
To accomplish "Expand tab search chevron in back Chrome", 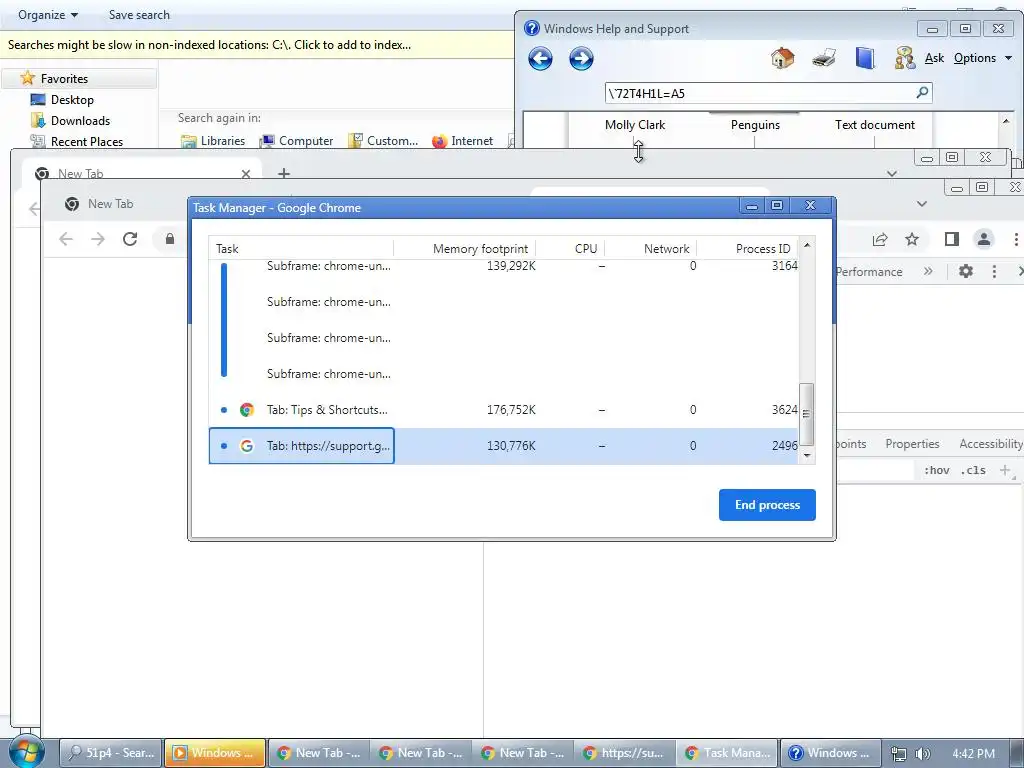I will (x=891, y=174).
